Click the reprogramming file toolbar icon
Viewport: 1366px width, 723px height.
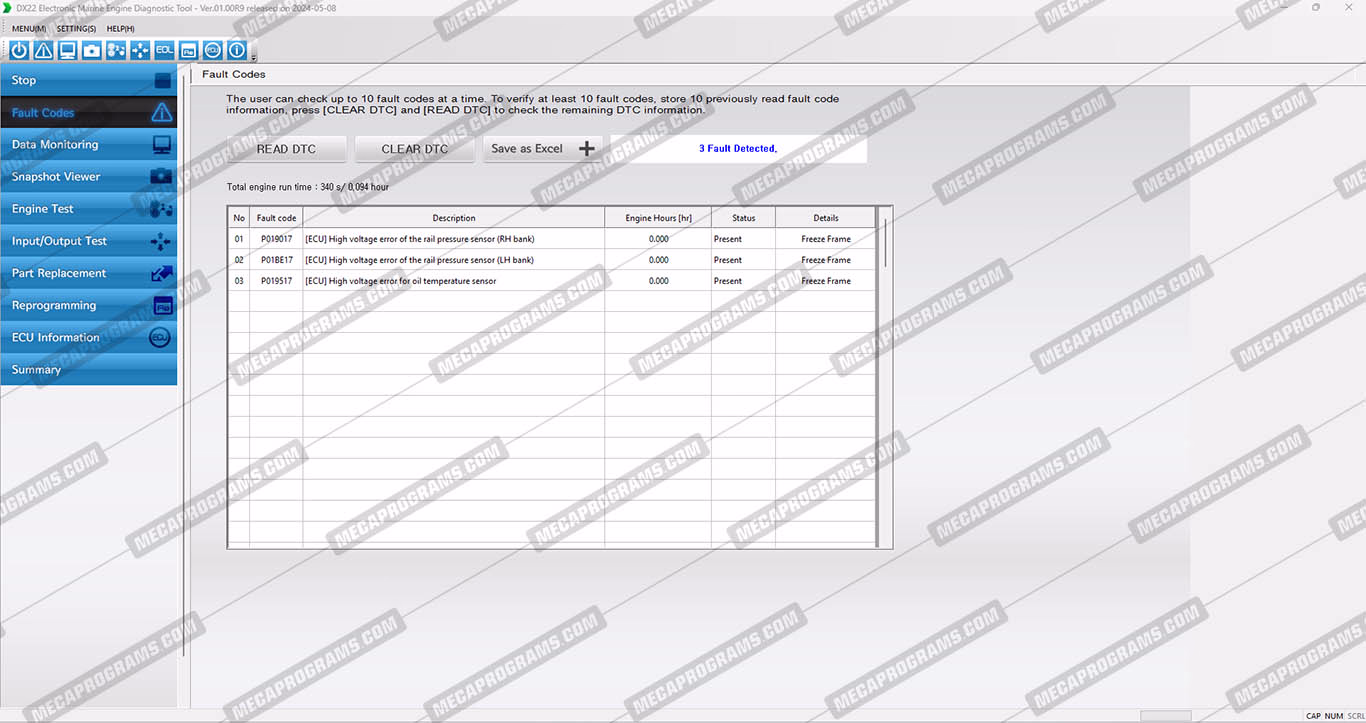(x=188, y=50)
